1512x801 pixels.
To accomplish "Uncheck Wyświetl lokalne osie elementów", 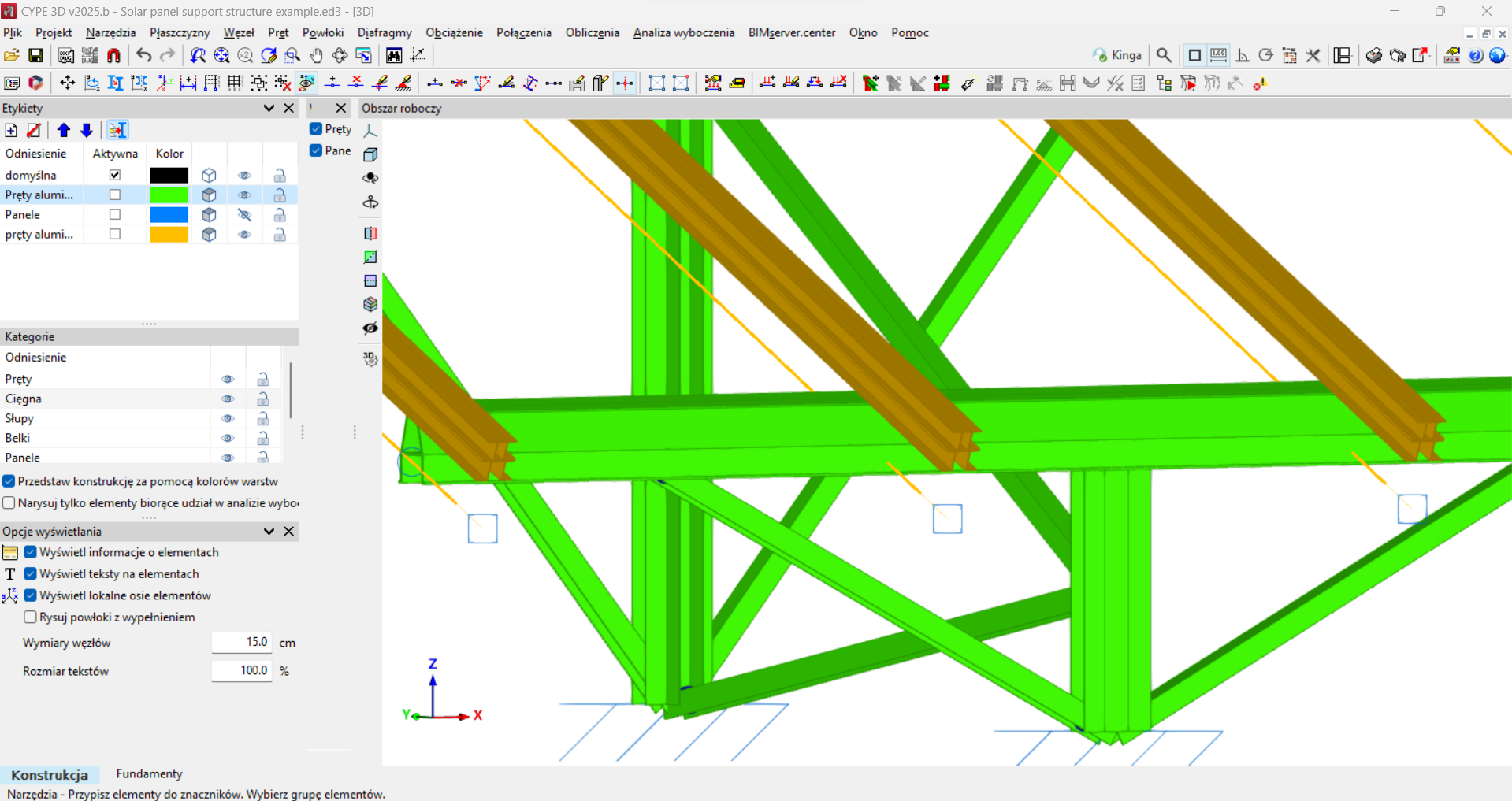I will coord(30,595).
